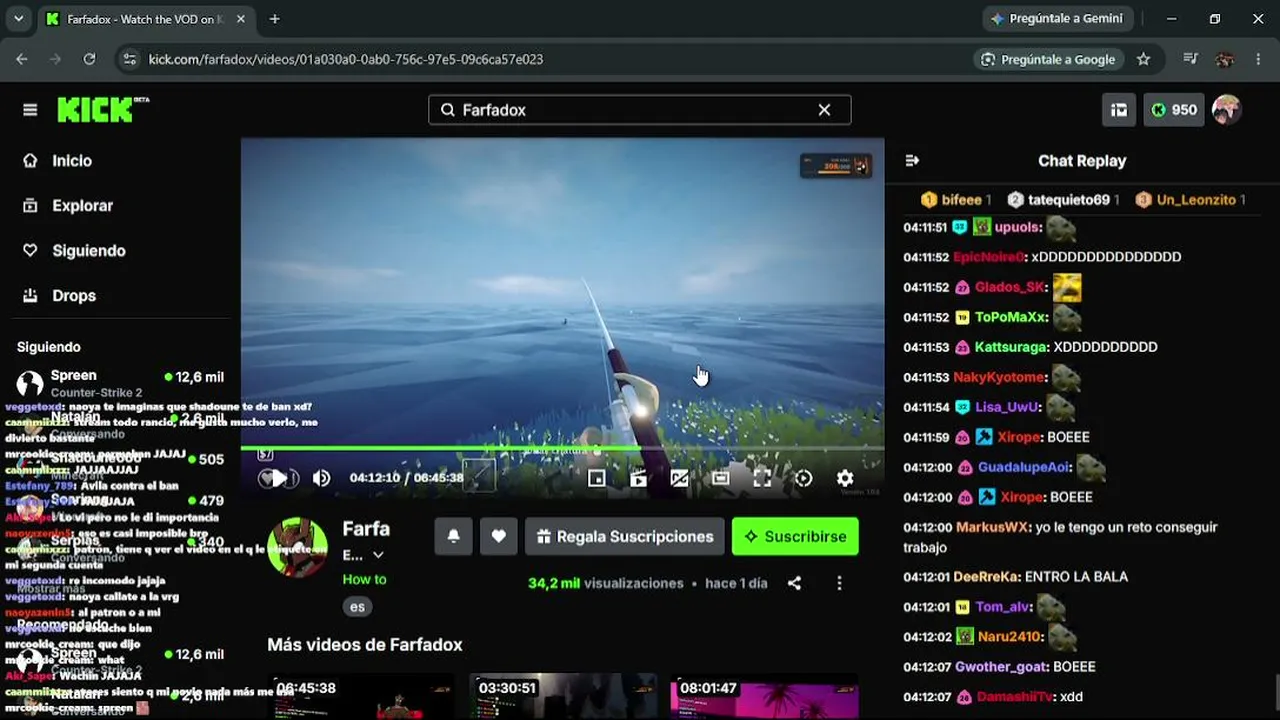The height and width of the screenshot is (720, 1280).
Task: Click Pregúntale a Google in address bar
Action: (x=1048, y=59)
